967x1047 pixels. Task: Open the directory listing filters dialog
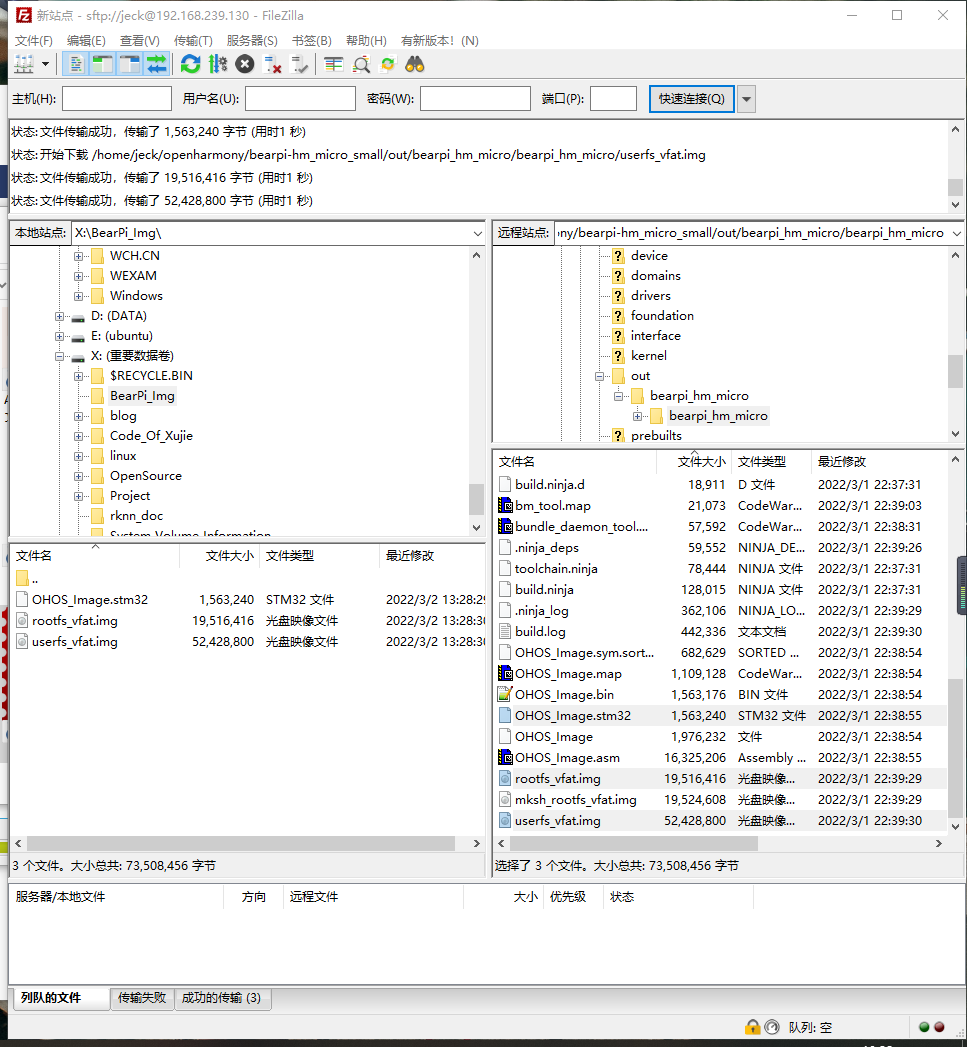click(x=333, y=65)
